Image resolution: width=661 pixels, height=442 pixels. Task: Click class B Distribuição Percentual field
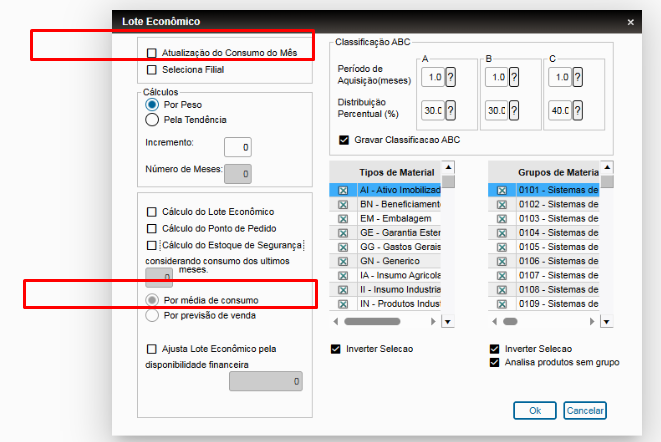[x=496, y=110]
